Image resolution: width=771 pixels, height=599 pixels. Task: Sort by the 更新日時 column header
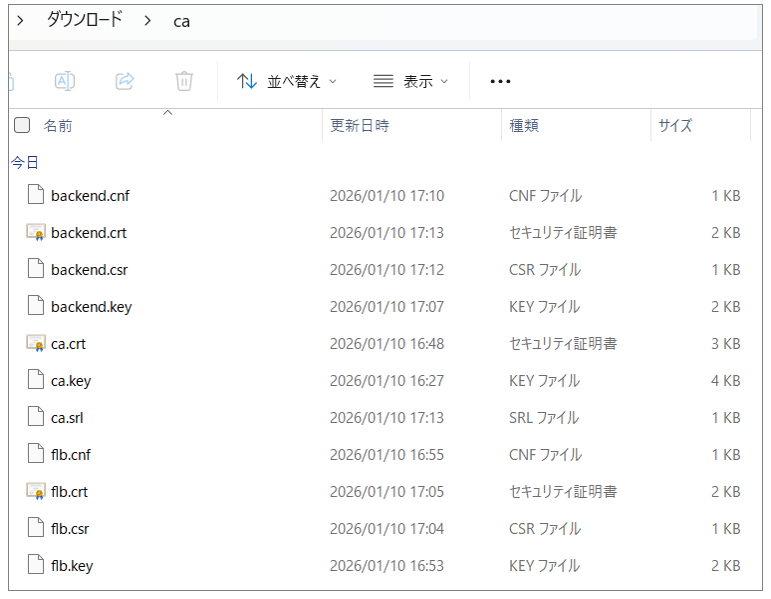click(360, 126)
